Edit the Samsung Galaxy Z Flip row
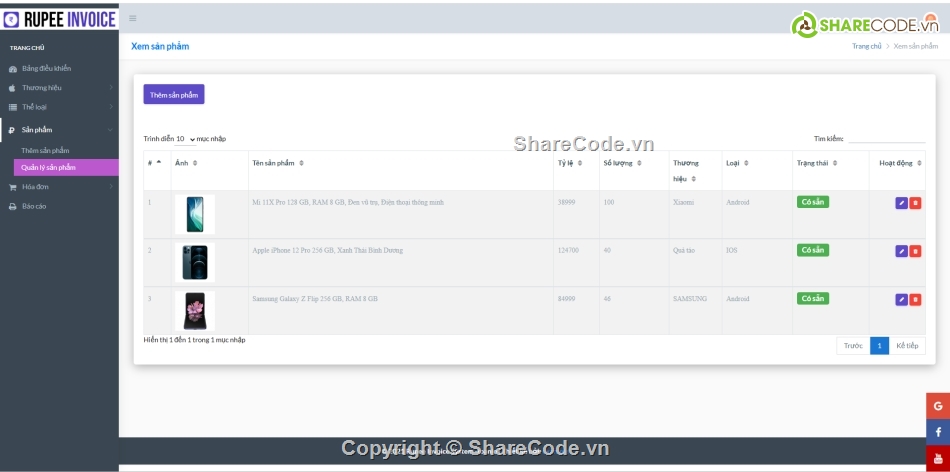950x472 pixels. [902, 299]
